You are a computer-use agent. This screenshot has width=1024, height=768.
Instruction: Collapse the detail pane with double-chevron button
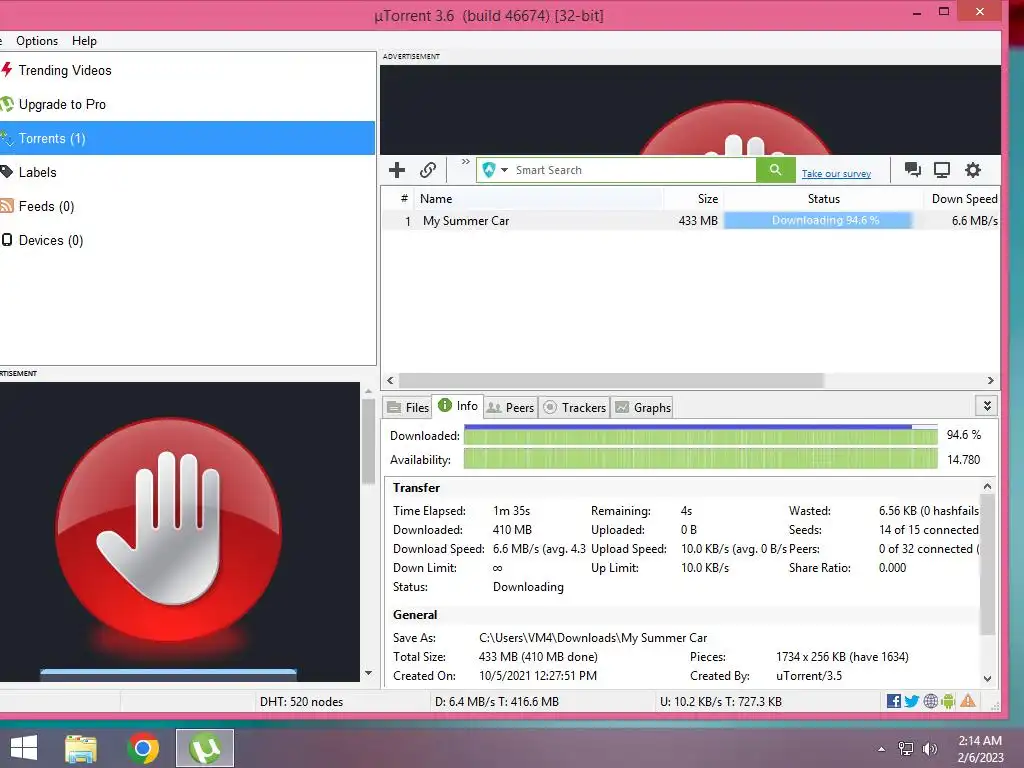(987, 406)
